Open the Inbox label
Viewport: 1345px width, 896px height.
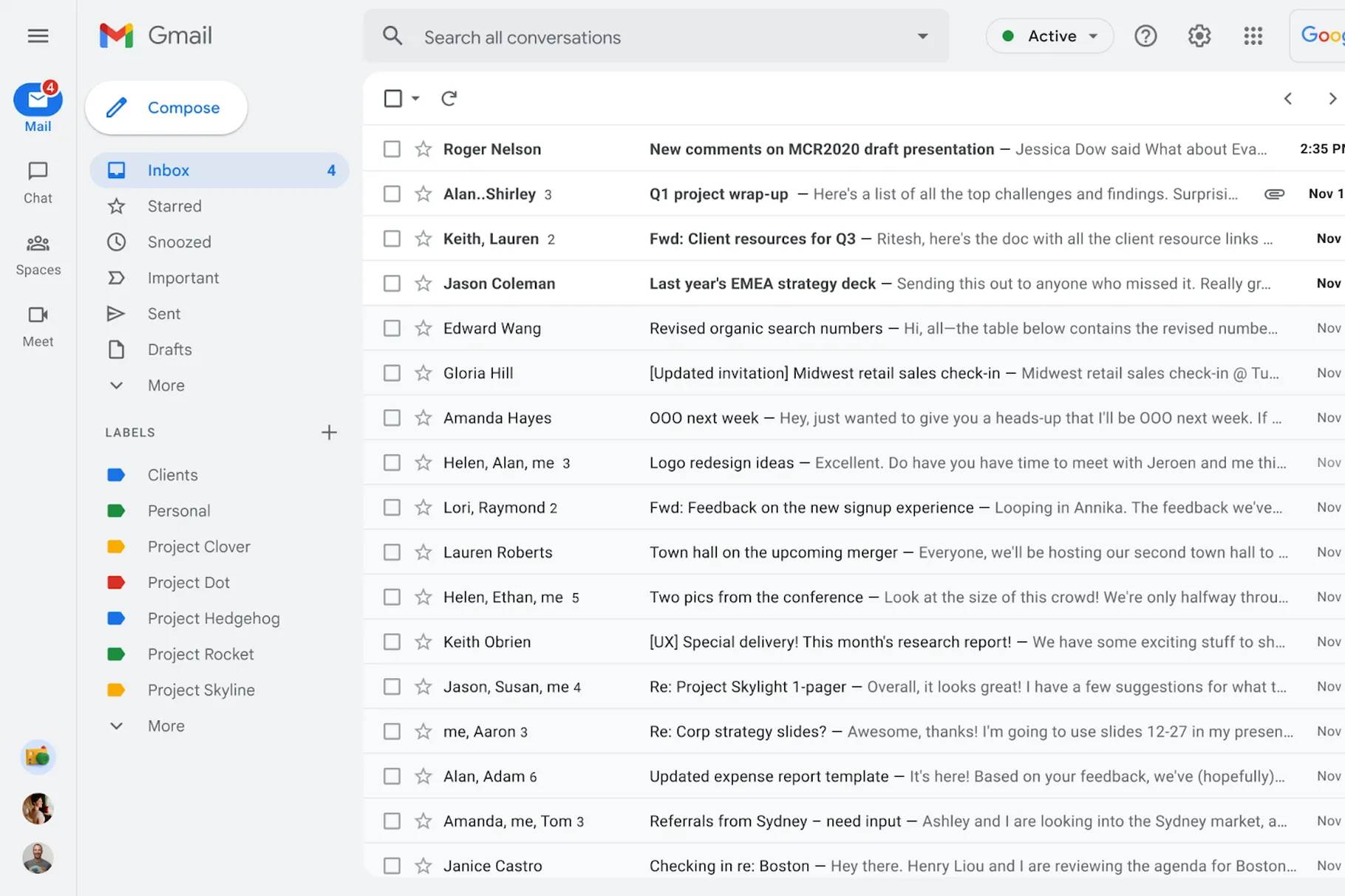point(168,170)
